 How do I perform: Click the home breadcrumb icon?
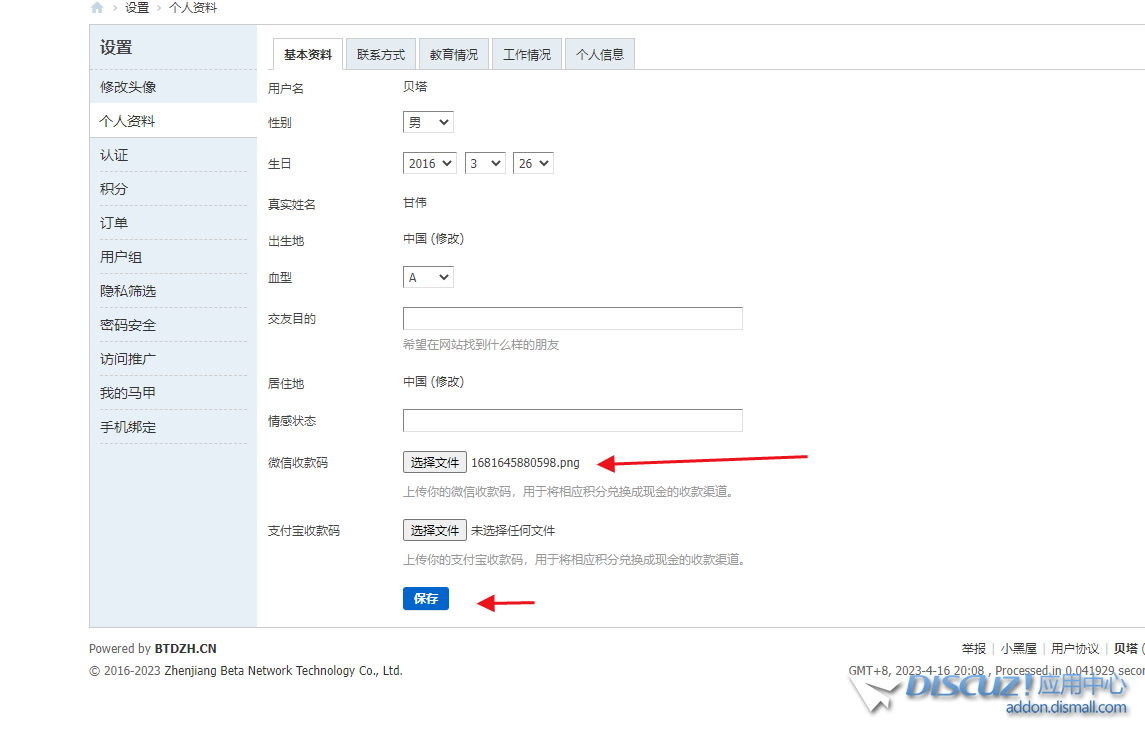(95, 7)
